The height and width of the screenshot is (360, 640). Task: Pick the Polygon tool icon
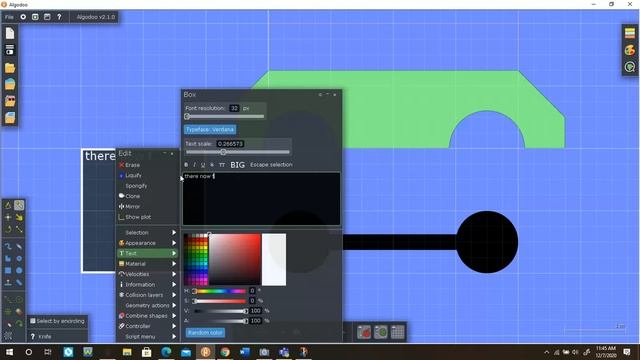point(8,258)
